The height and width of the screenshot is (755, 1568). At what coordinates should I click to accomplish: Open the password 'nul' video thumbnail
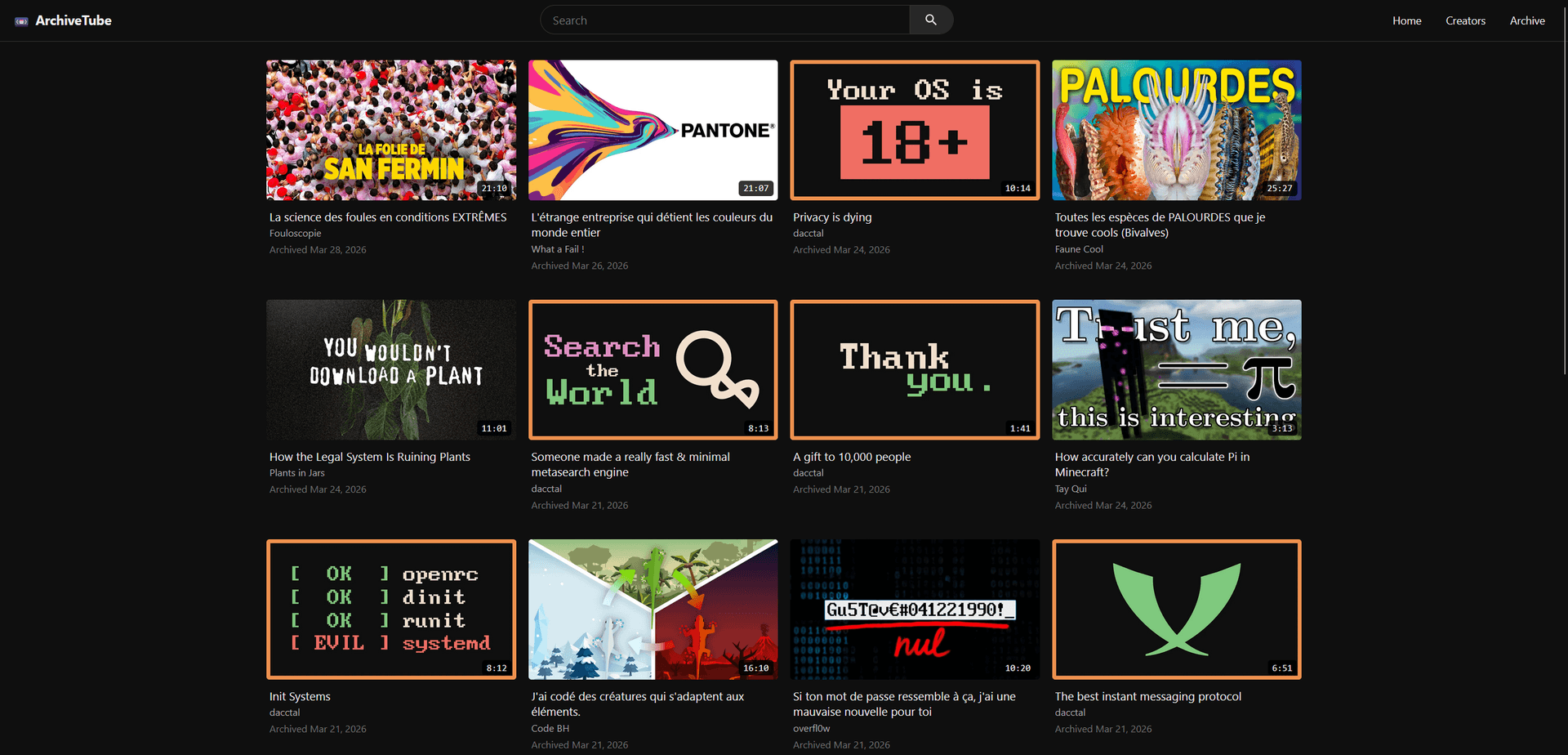(x=915, y=609)
